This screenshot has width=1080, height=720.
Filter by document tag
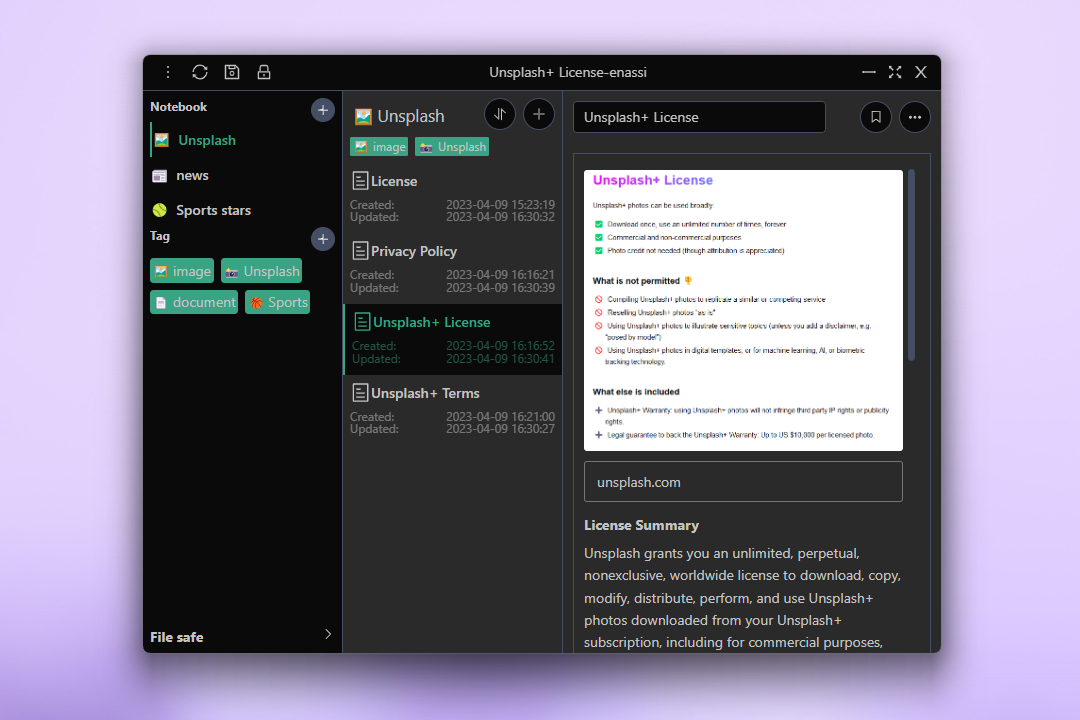(x=194, y=302)
